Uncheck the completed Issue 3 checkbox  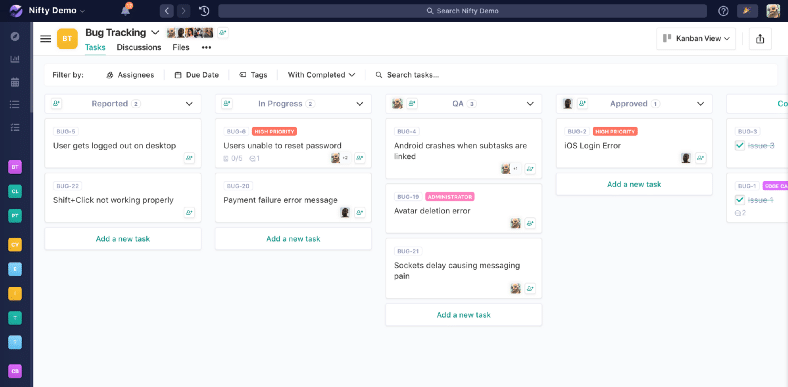pyautogui.click(x=740, y=146)
